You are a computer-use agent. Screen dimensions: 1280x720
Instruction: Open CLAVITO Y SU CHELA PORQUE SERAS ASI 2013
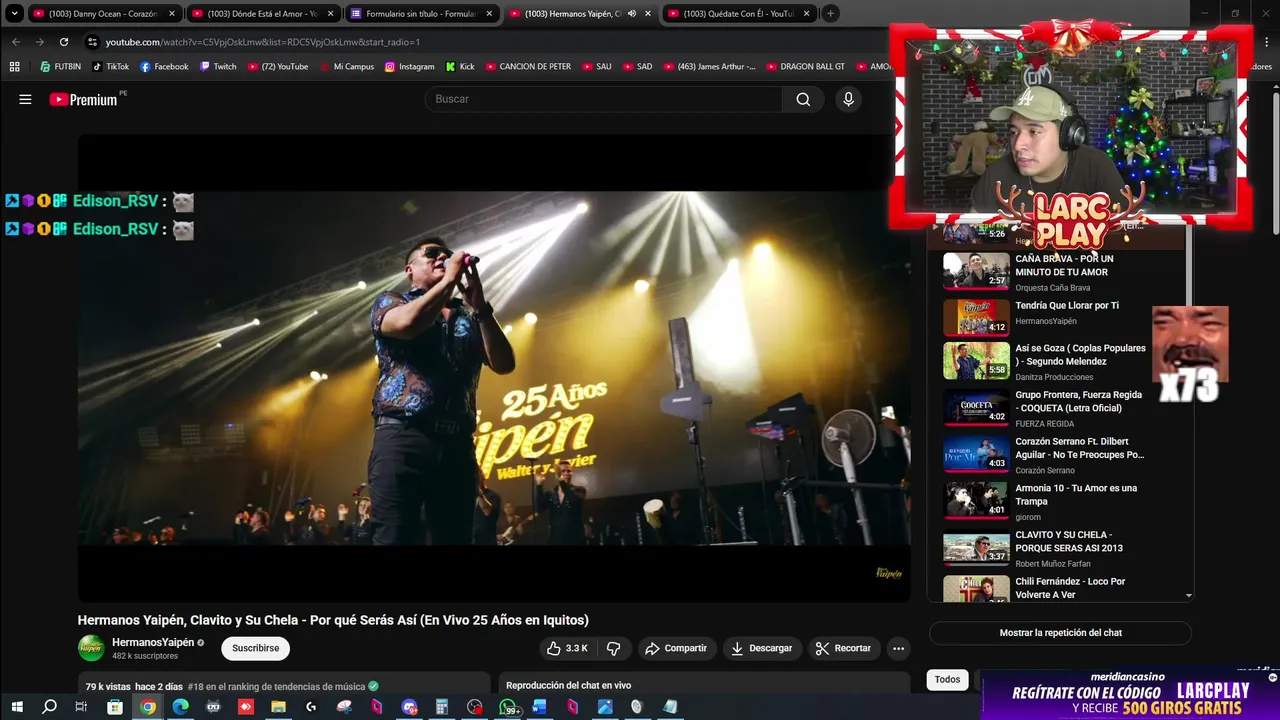pos(1069,541)
